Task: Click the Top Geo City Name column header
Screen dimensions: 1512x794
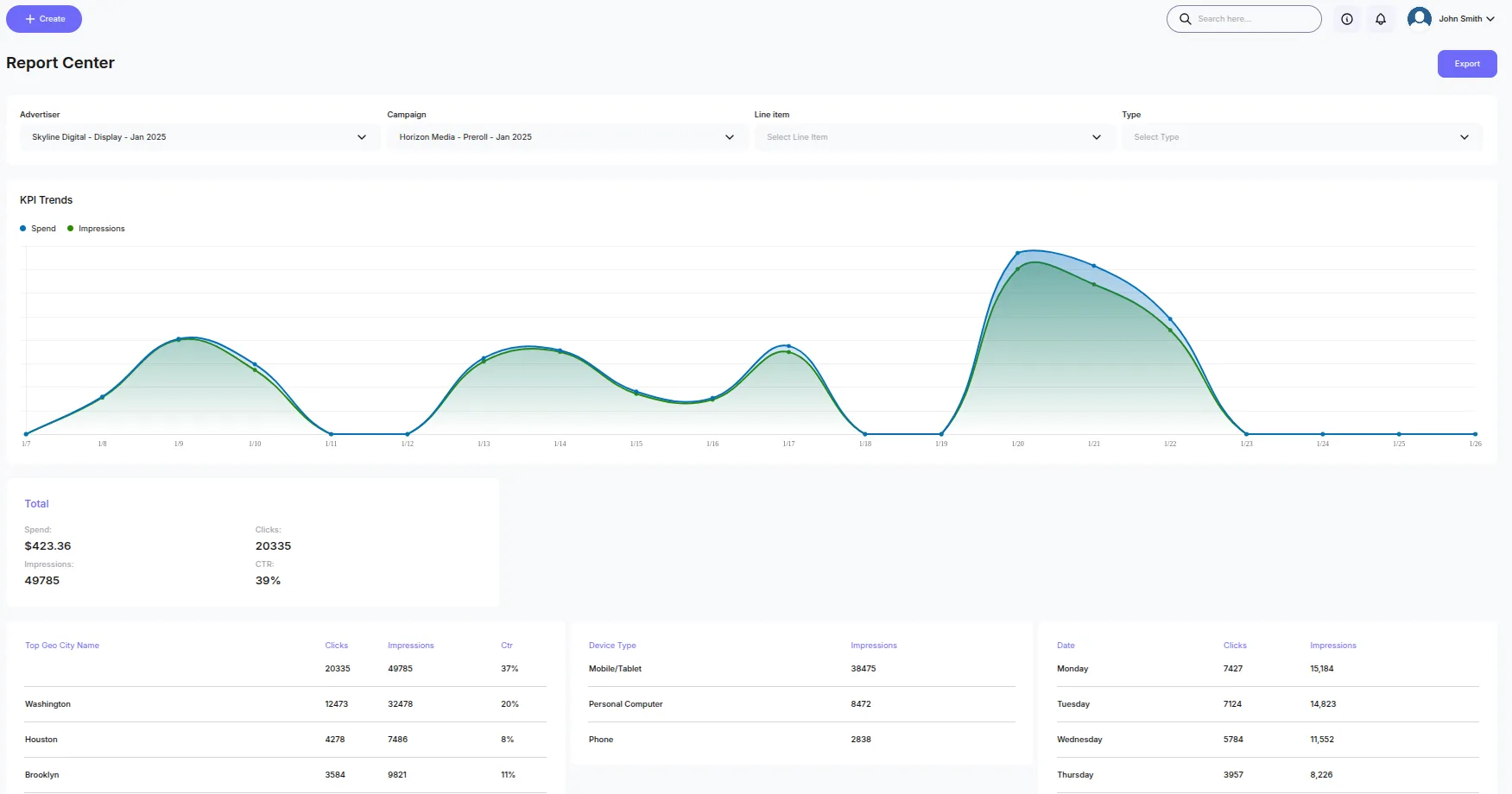Action: 61,645
